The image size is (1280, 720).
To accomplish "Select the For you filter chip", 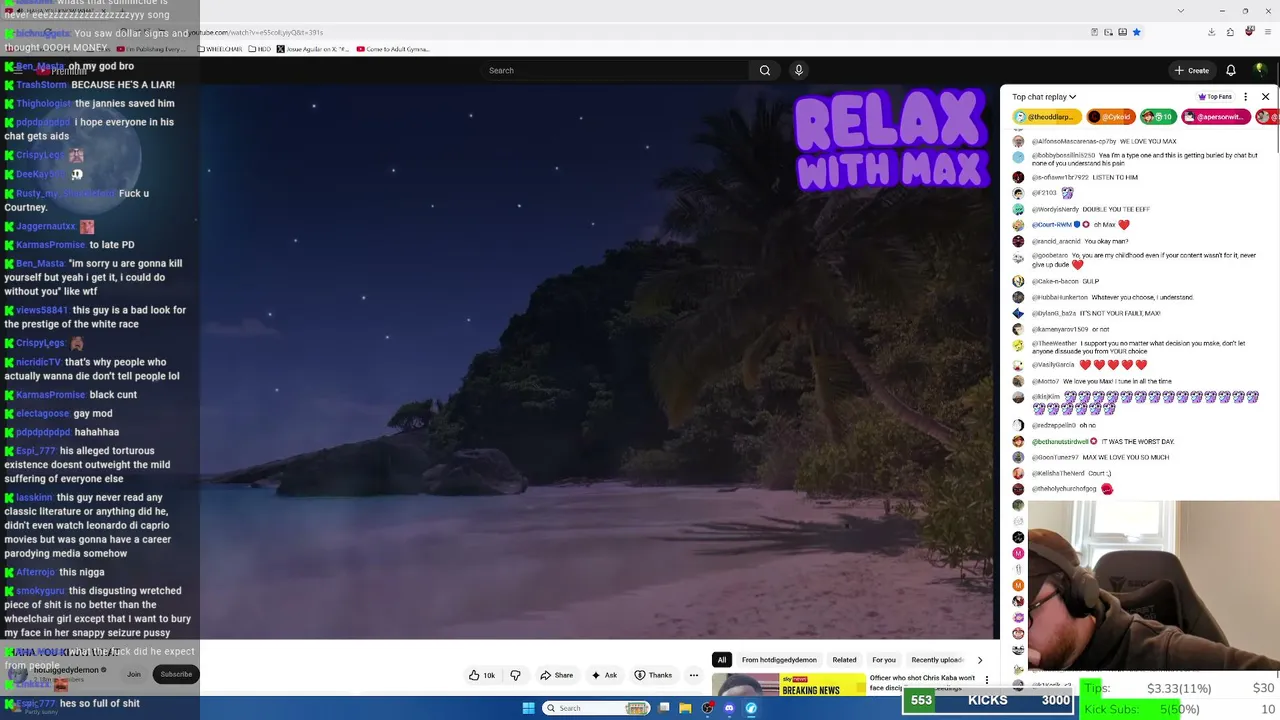I will click(884, 660).
